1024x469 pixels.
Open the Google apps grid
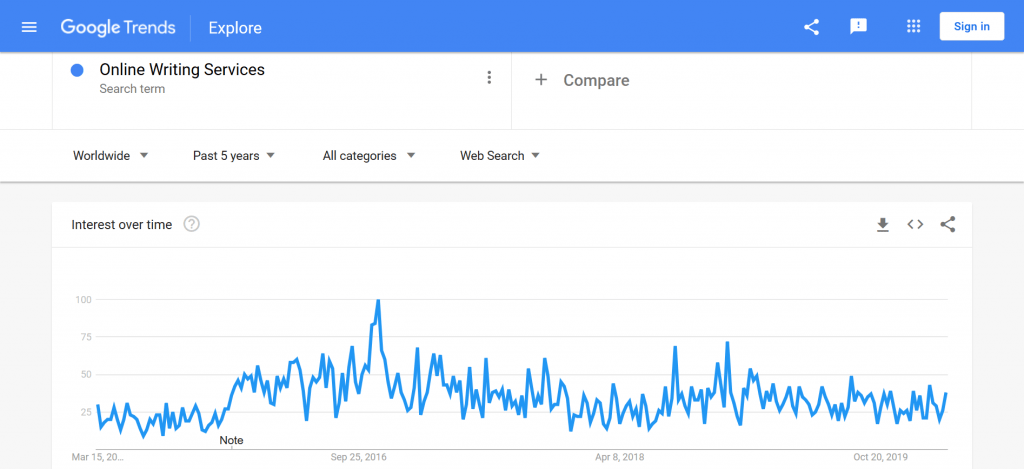914,27
